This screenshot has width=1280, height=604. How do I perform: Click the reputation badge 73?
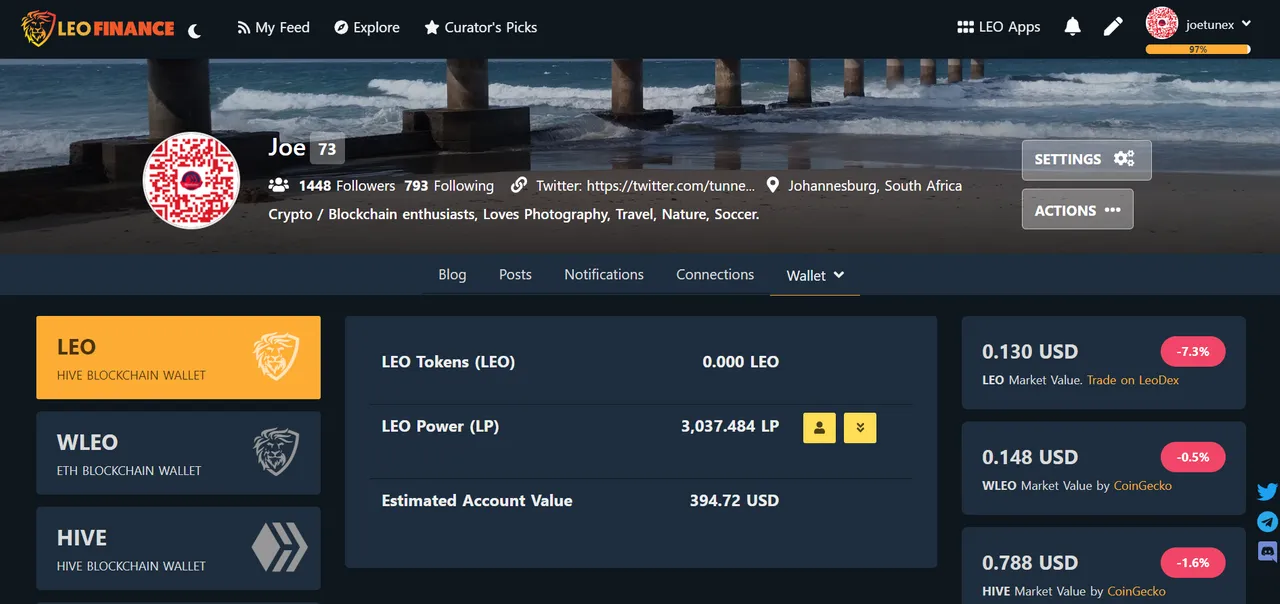coord(327,150)
